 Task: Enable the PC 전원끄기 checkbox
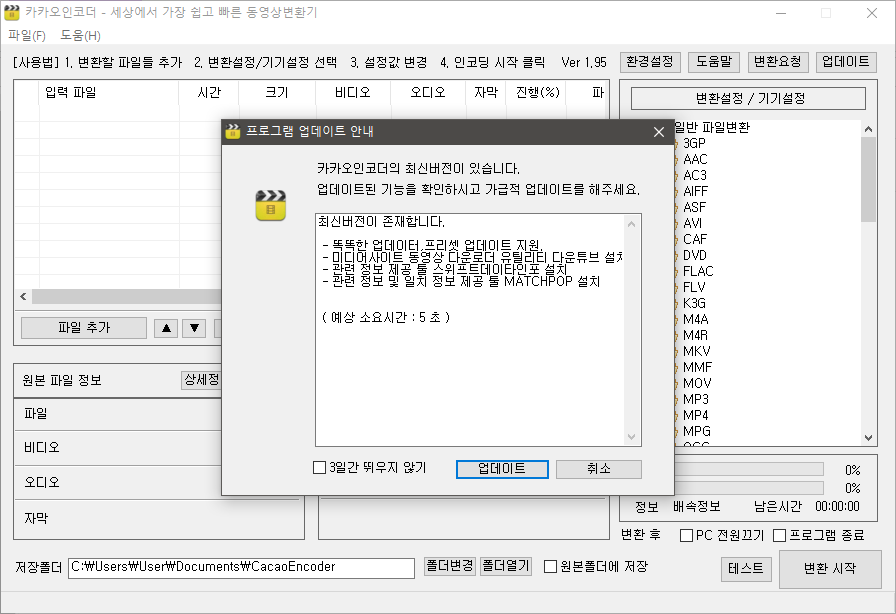point(686,536)
